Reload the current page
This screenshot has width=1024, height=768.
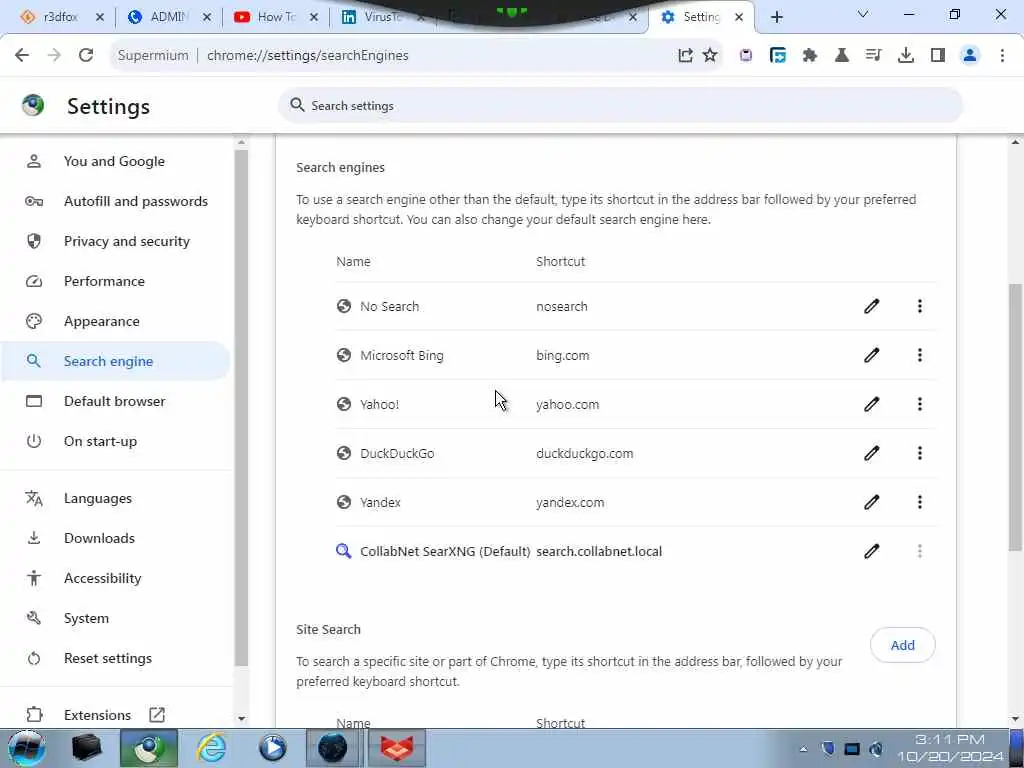pyautogui.click(x=86, y=56)
